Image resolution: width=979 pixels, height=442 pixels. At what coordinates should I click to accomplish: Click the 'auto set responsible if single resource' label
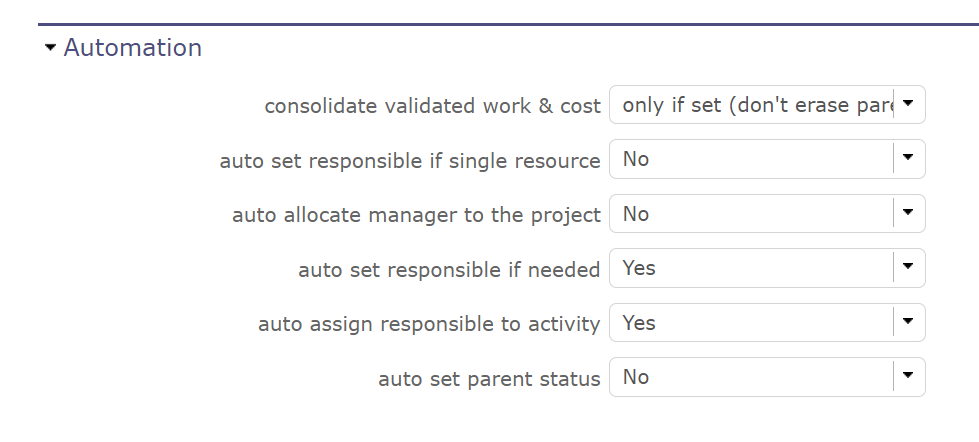pos(410,161)
